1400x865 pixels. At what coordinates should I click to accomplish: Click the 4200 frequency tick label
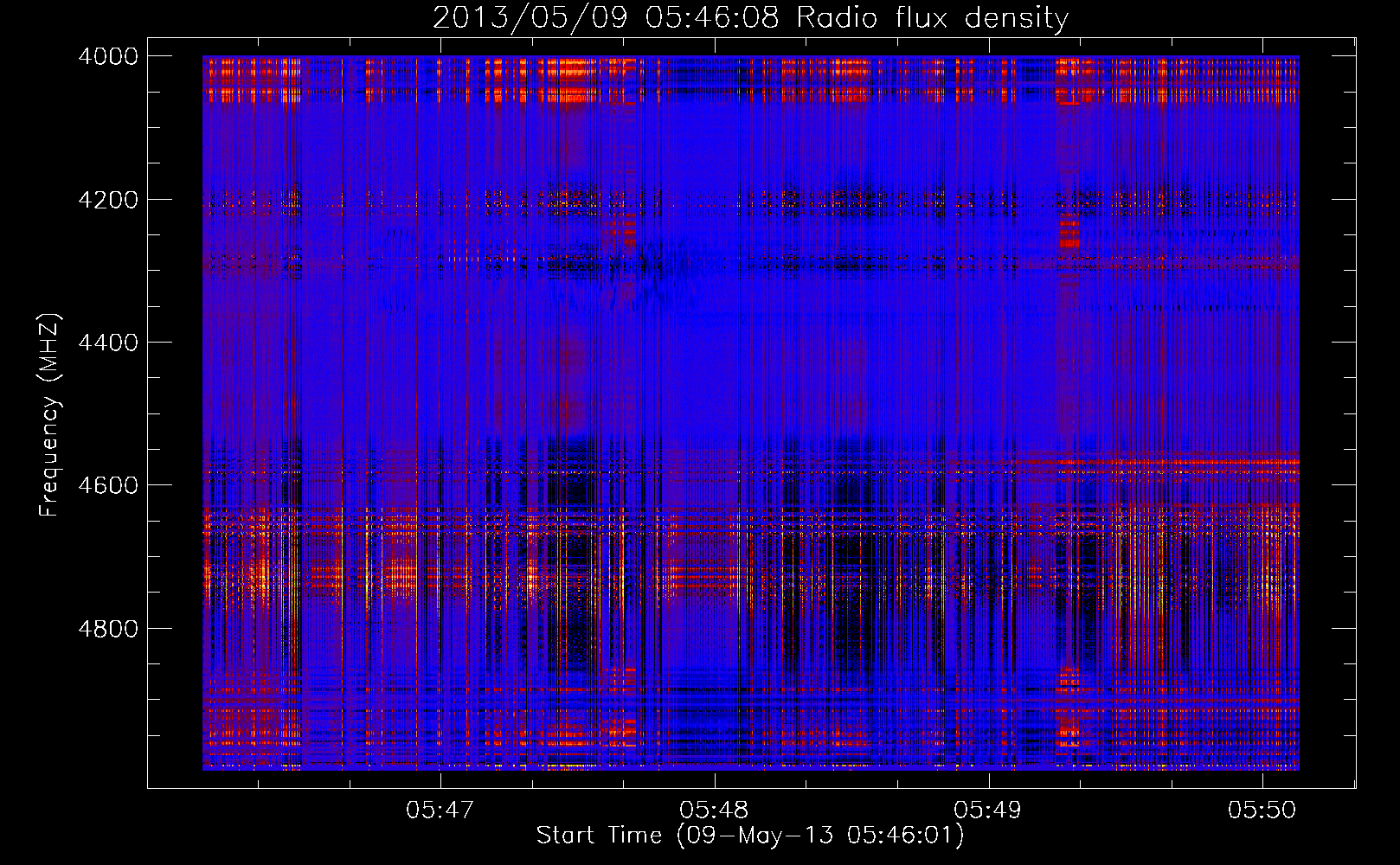(108, 200)
